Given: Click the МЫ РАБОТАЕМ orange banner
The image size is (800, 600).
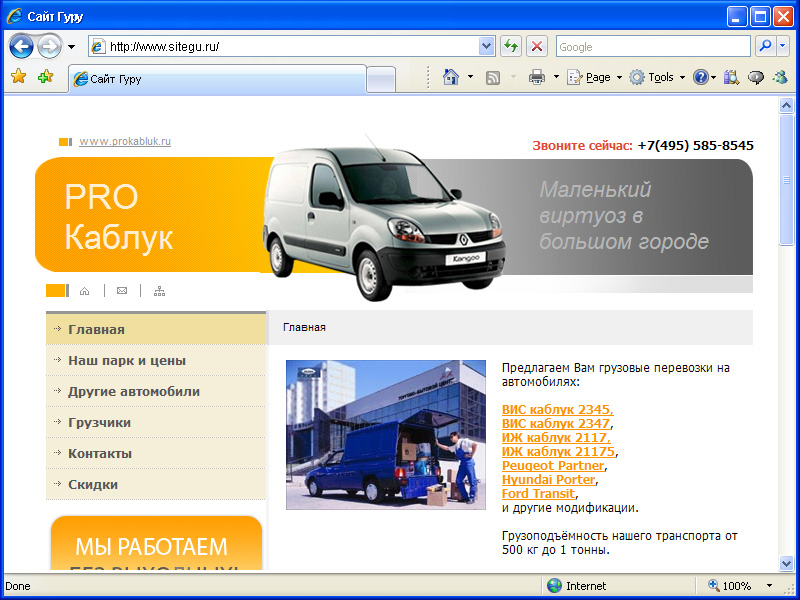Looking at the screenshot, I should click(x=156, y=543).
